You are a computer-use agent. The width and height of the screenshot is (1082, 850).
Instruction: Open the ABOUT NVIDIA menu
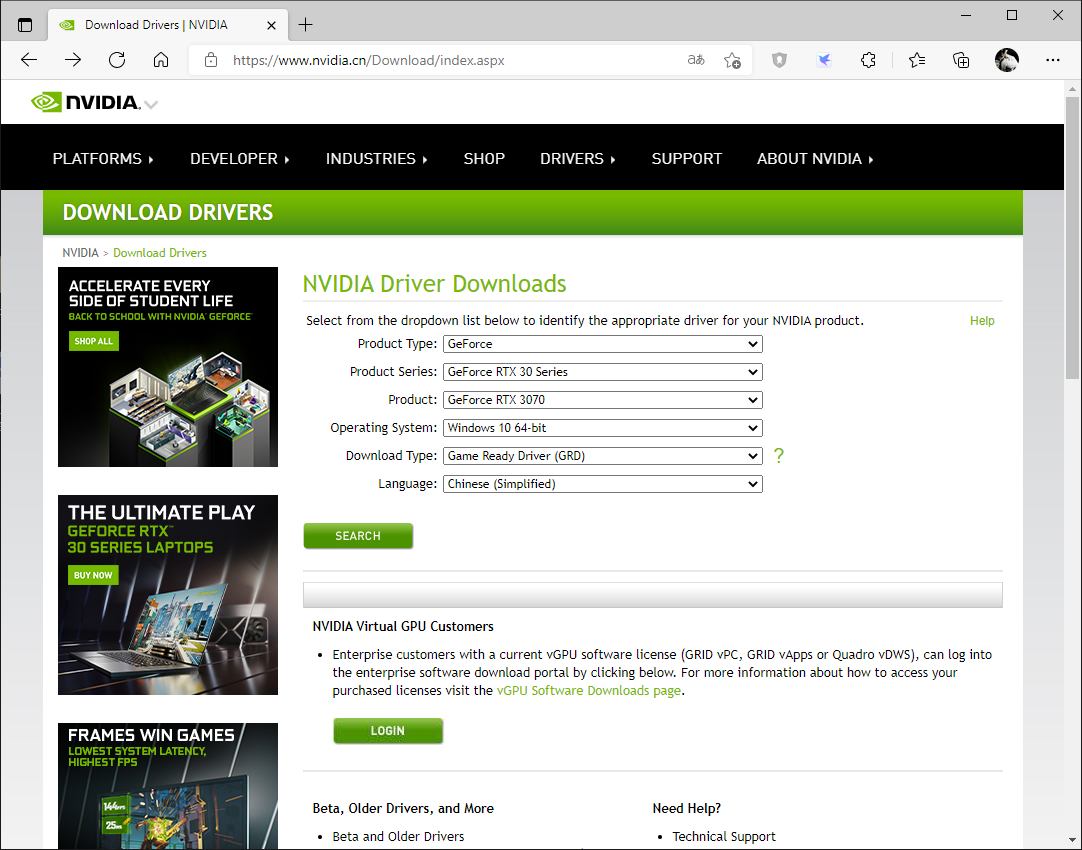click(815, 159)
